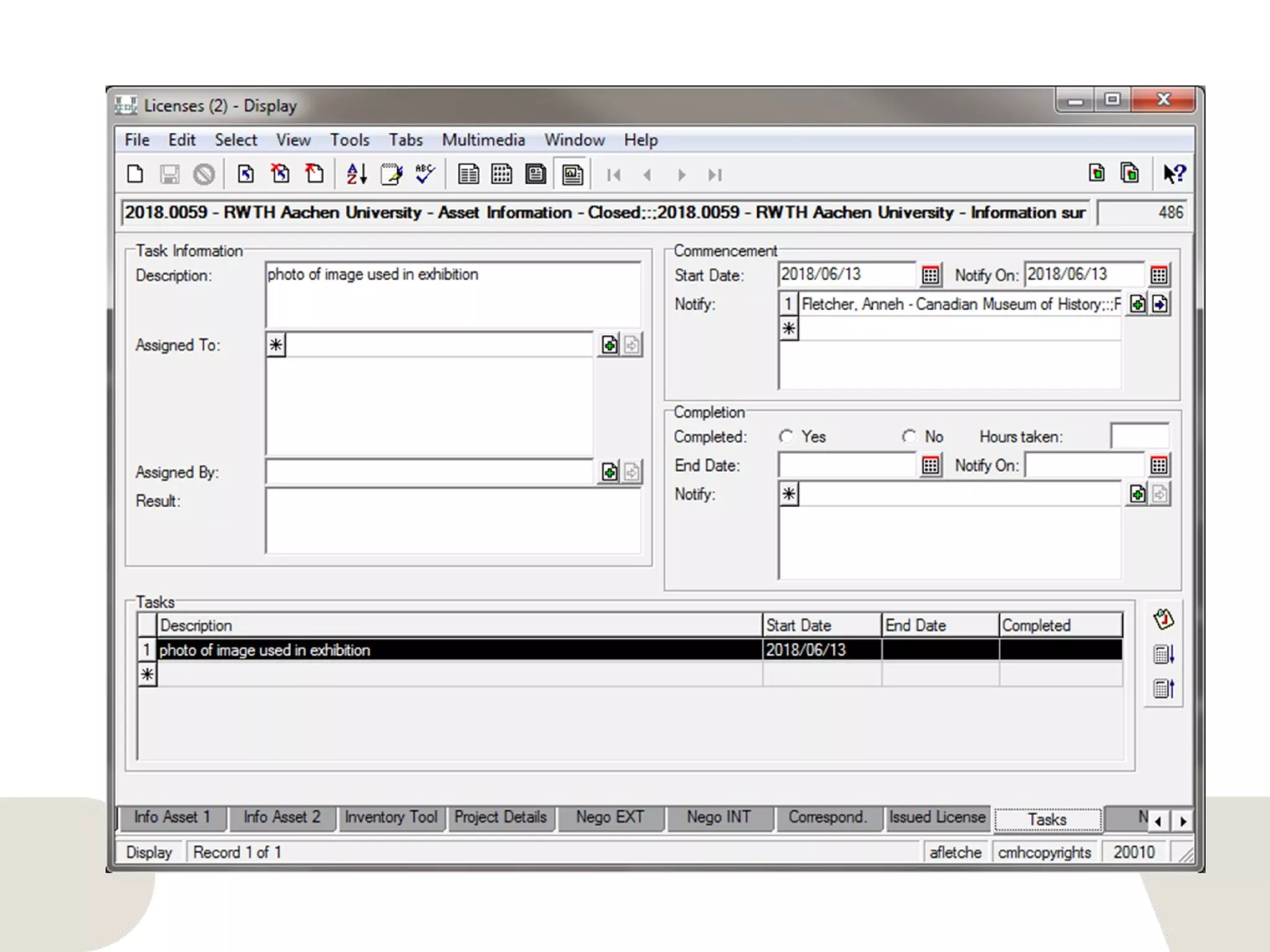1270x952 pixels.
Task: Click attach icon beside Assigned By field
Action: click(610, 472)
